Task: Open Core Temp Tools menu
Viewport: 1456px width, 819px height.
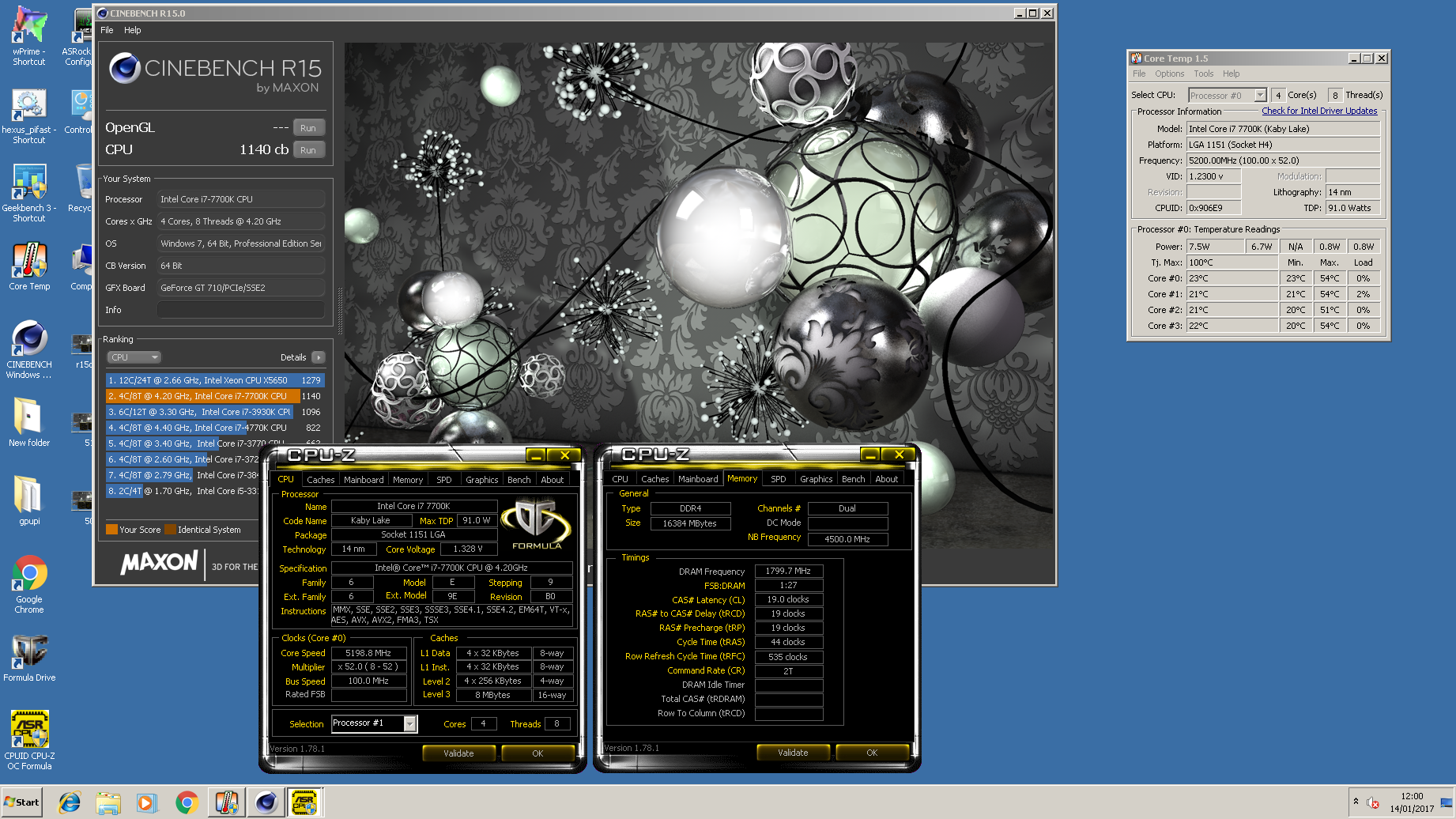Action: (1203, 74)
